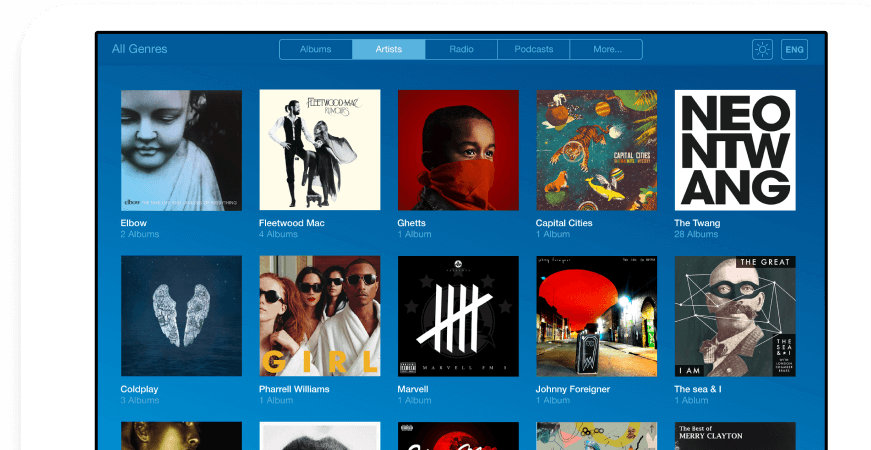Open the Coldplay Ghost Stories wings cover
Viewport: 871px width, 450px height.
coord(182,316)
